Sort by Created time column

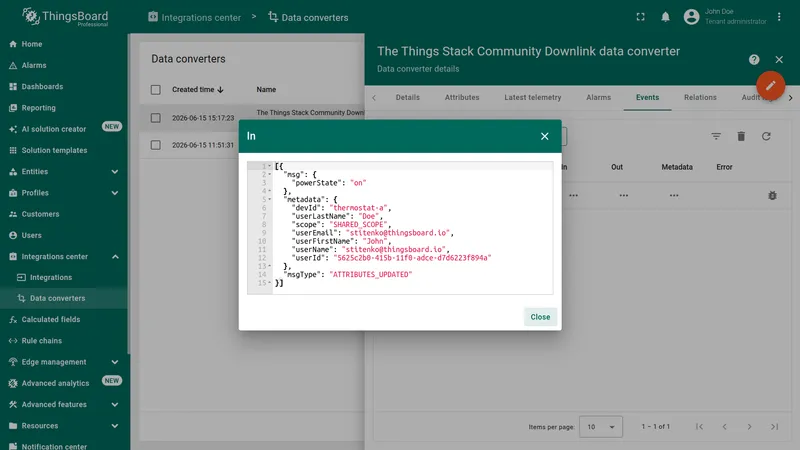pos(198,89)
